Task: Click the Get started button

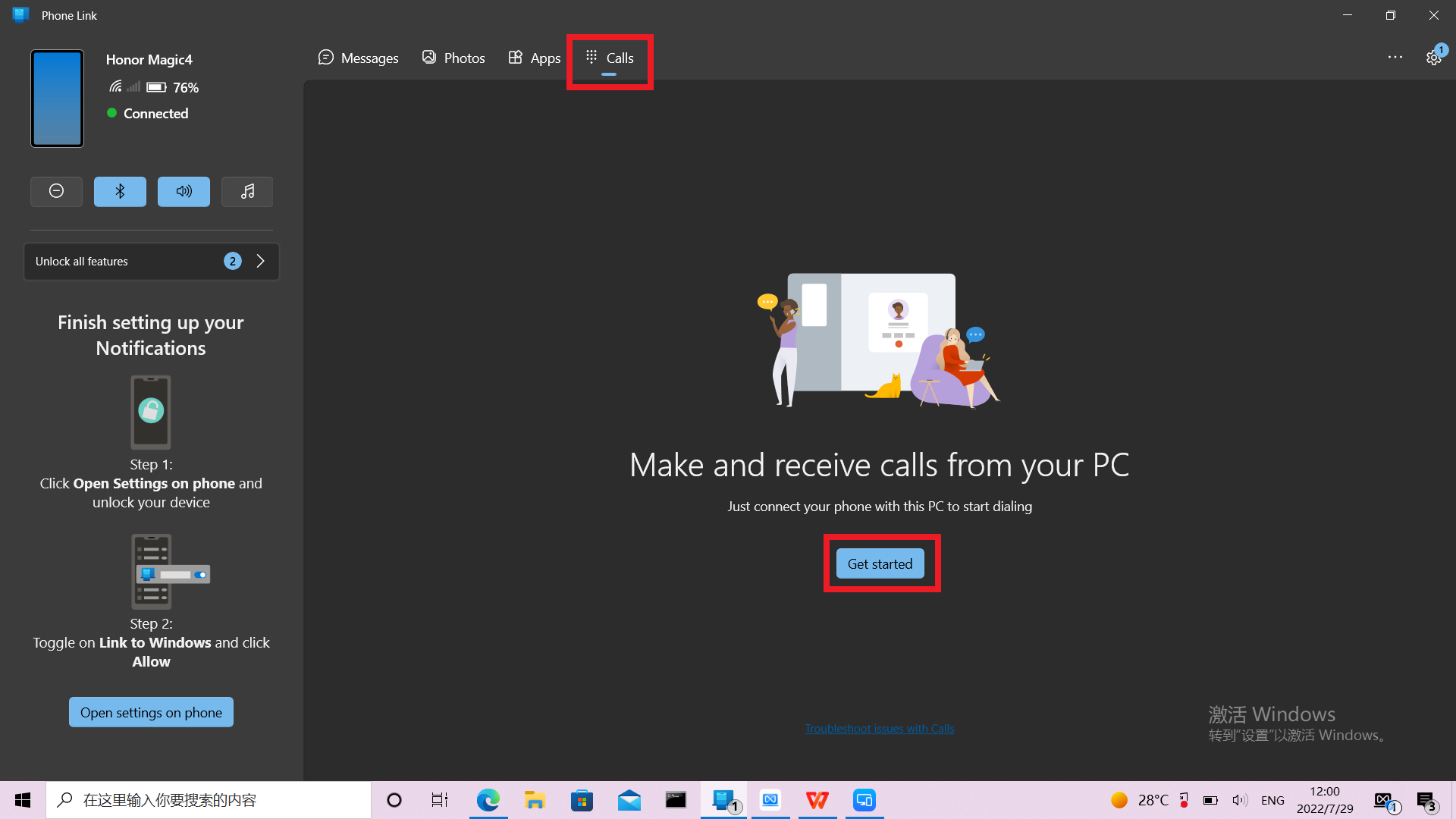Action: 880,563
